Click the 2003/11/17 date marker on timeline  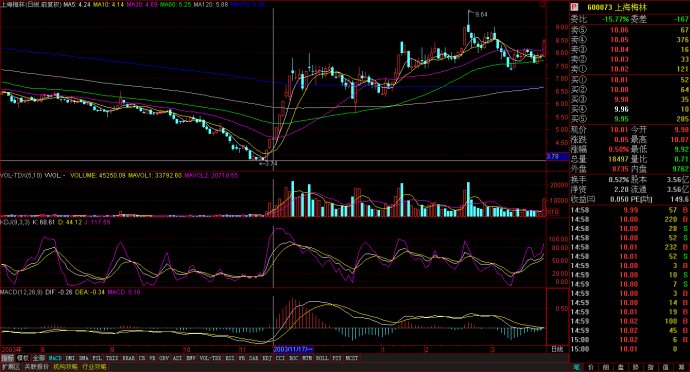294,349
